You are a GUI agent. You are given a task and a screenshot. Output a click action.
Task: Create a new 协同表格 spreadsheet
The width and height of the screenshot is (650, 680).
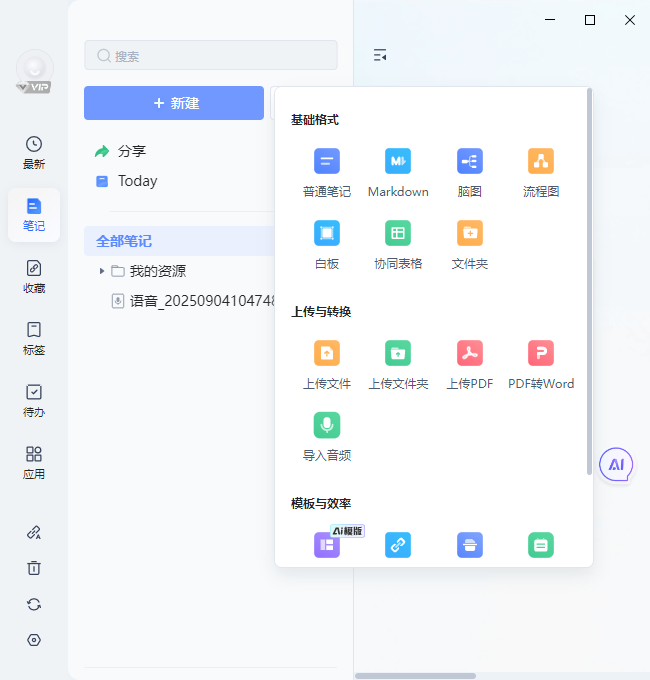[398, 245]
